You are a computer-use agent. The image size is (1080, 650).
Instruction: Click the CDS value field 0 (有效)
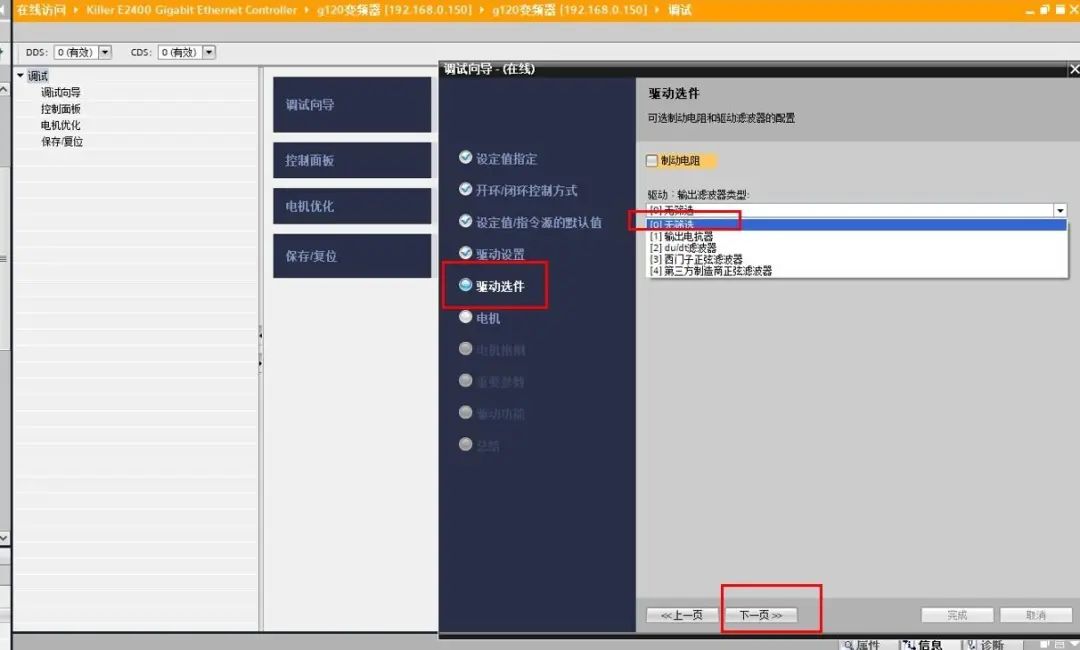[x=180, y=52]
